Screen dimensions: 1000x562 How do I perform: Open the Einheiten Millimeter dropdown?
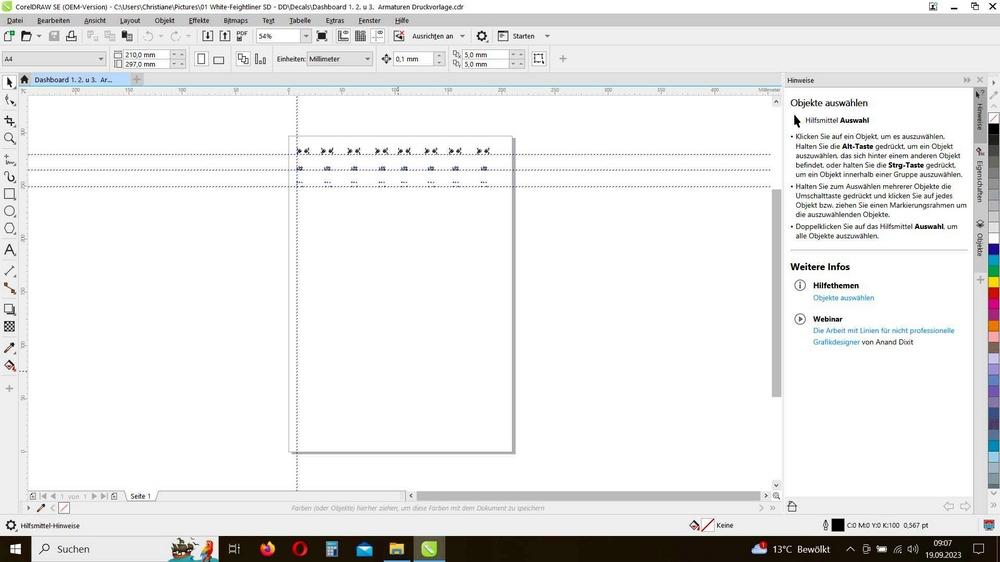point(367,59)
